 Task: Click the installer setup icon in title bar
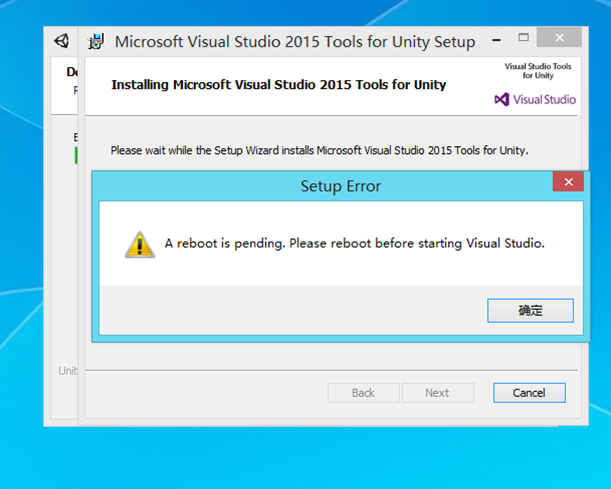[x=96, y=41]
